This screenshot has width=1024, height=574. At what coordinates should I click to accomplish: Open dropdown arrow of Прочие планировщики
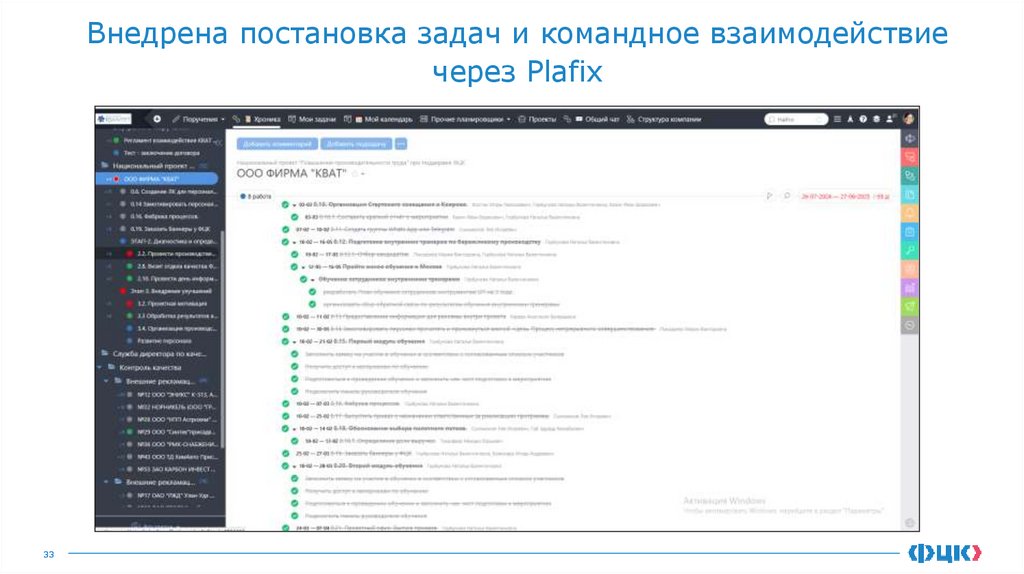(x=509, y=120)
